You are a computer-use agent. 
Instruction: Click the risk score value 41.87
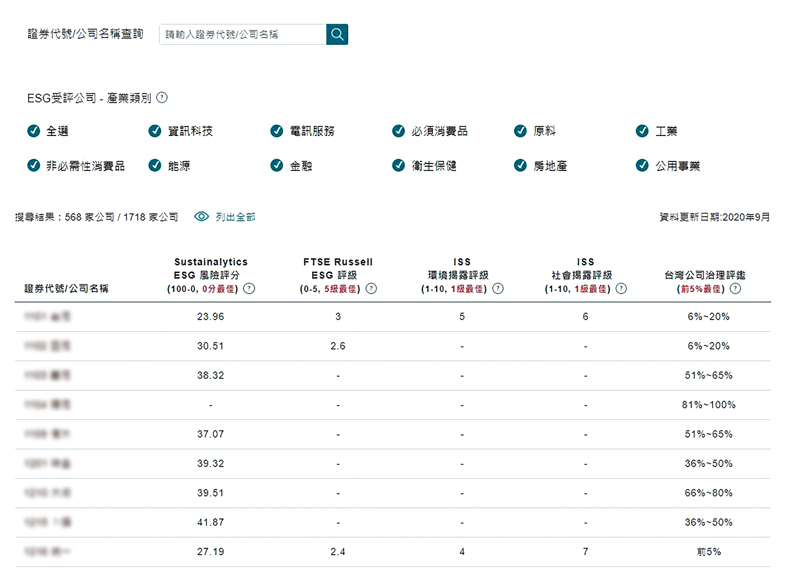click(211, 522)
